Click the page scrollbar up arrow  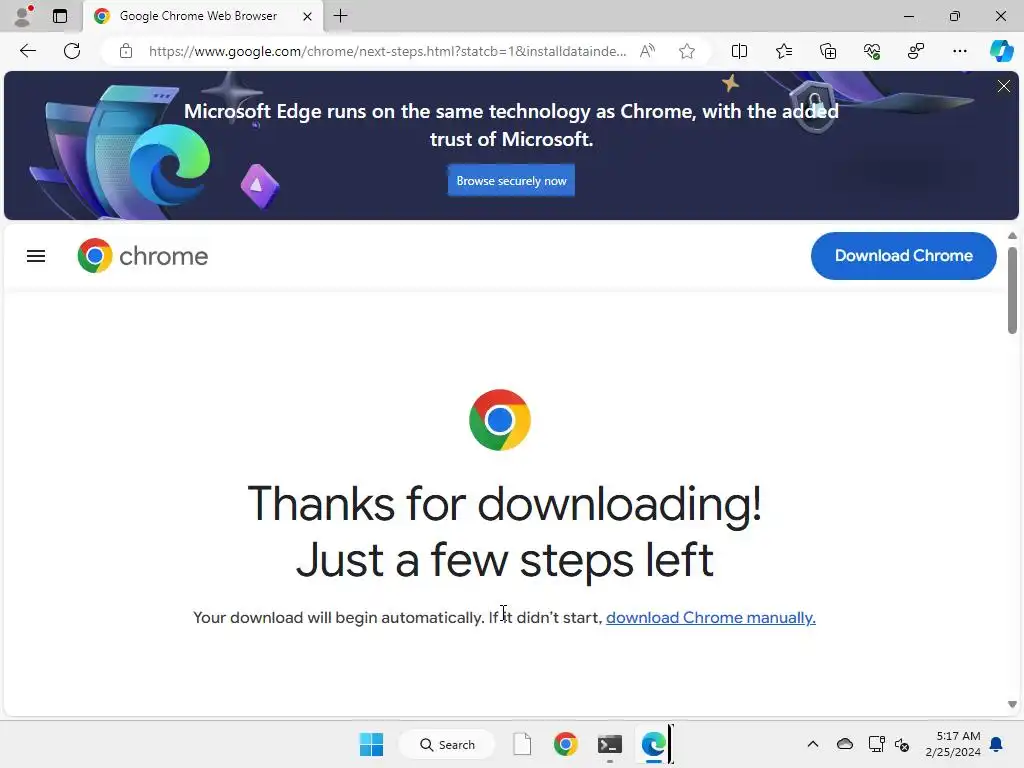[1012, 236]
